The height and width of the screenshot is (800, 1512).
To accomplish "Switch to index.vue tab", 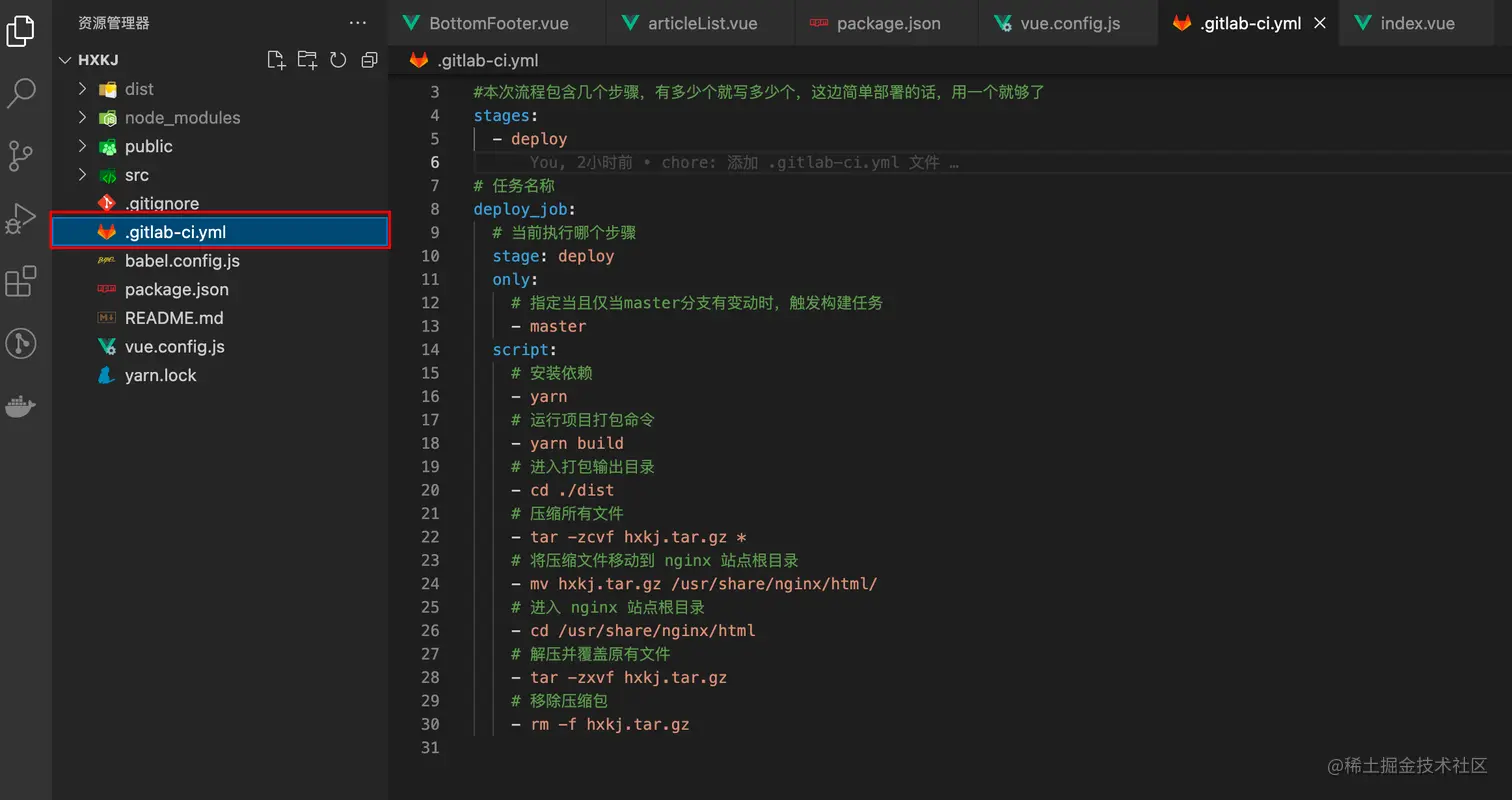I will [1417, 23].
